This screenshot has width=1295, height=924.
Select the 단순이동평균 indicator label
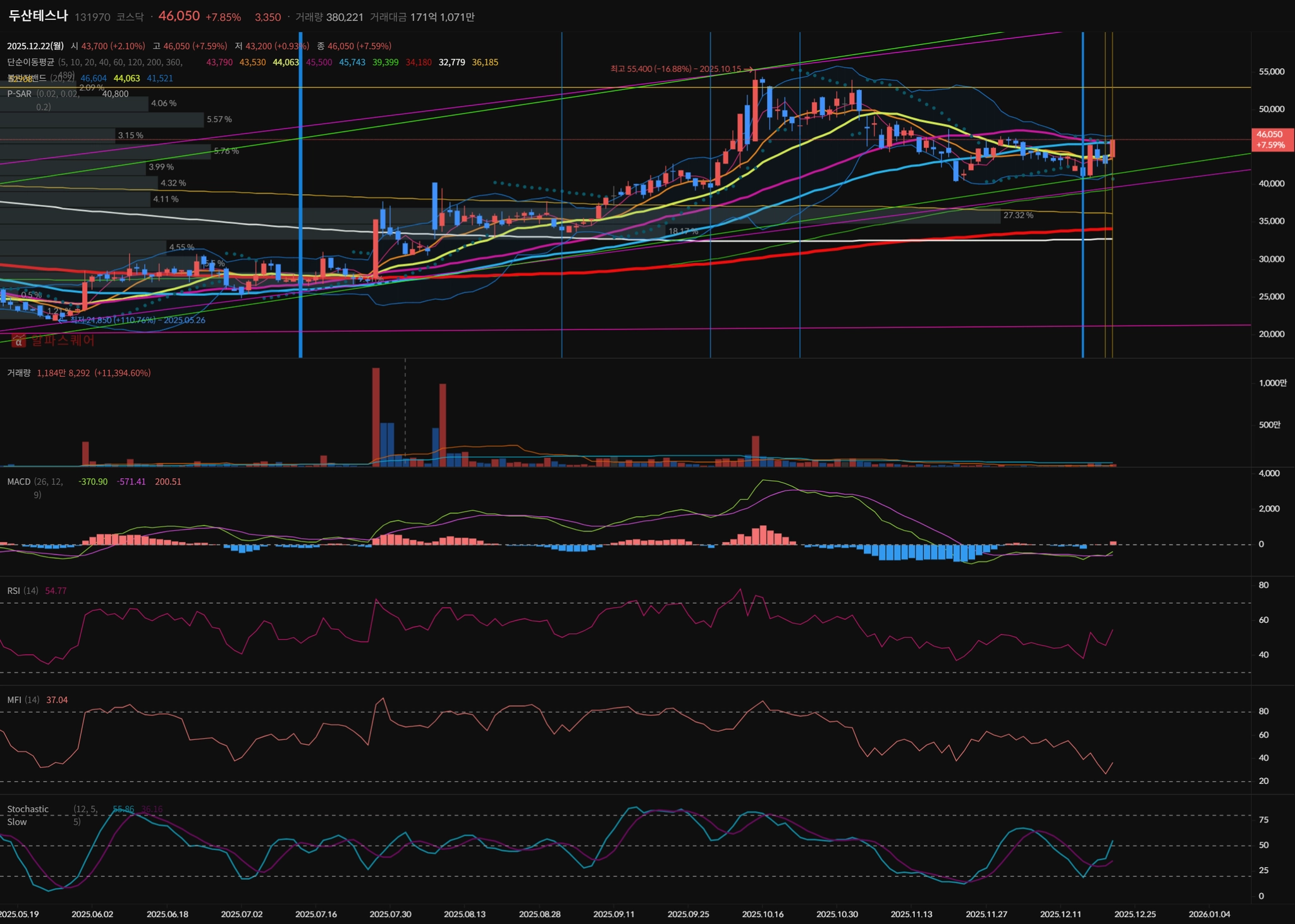(x=30, y=62)
